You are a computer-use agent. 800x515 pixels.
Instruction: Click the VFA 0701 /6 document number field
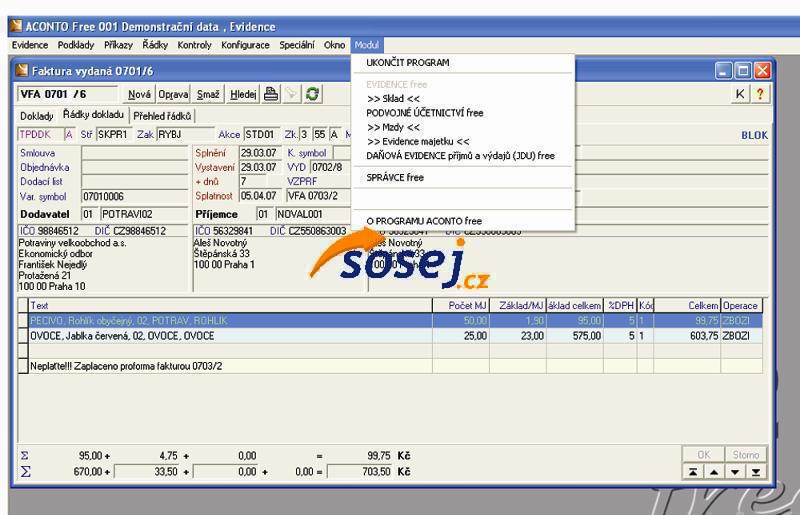pos(67,94)
